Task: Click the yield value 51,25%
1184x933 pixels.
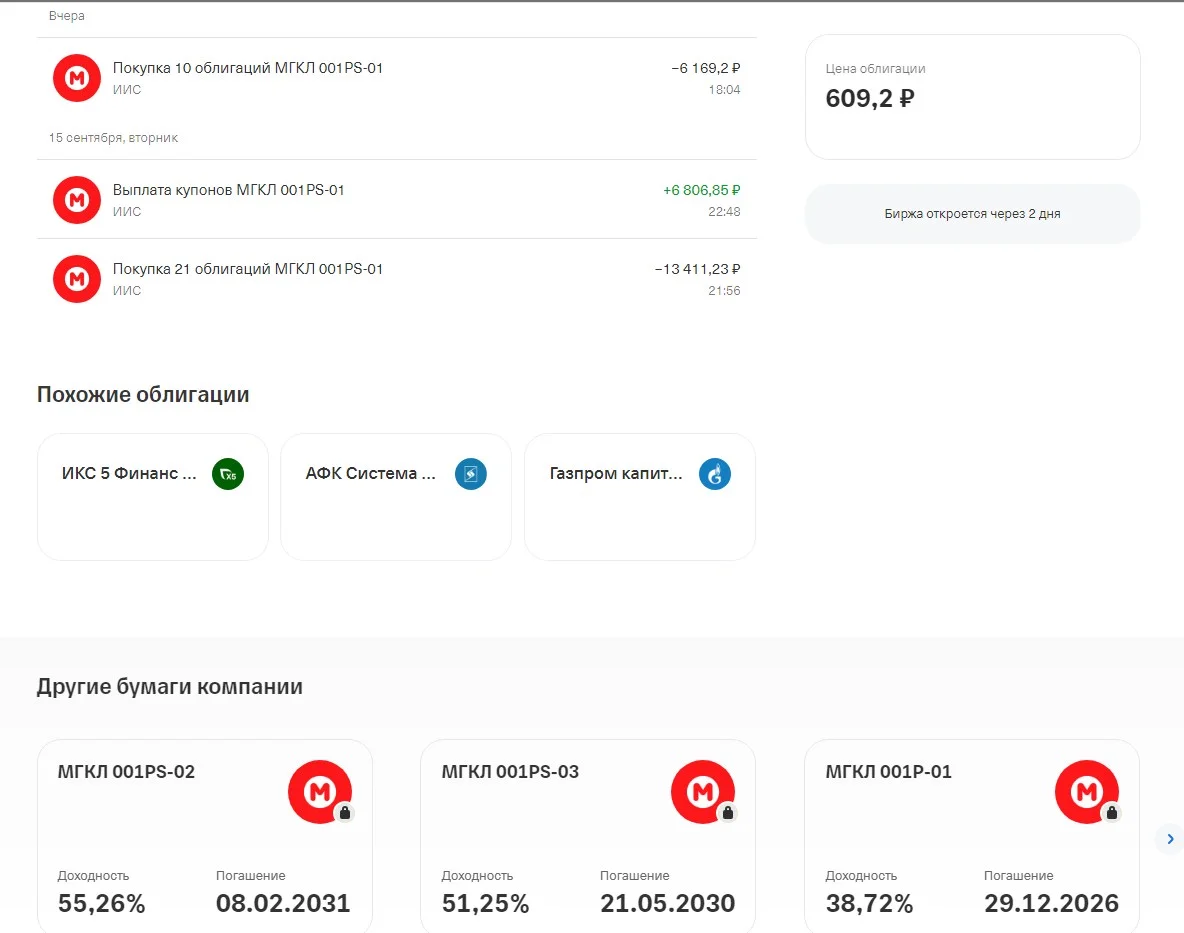Action: pyautogui.click(x=485, y=903)
